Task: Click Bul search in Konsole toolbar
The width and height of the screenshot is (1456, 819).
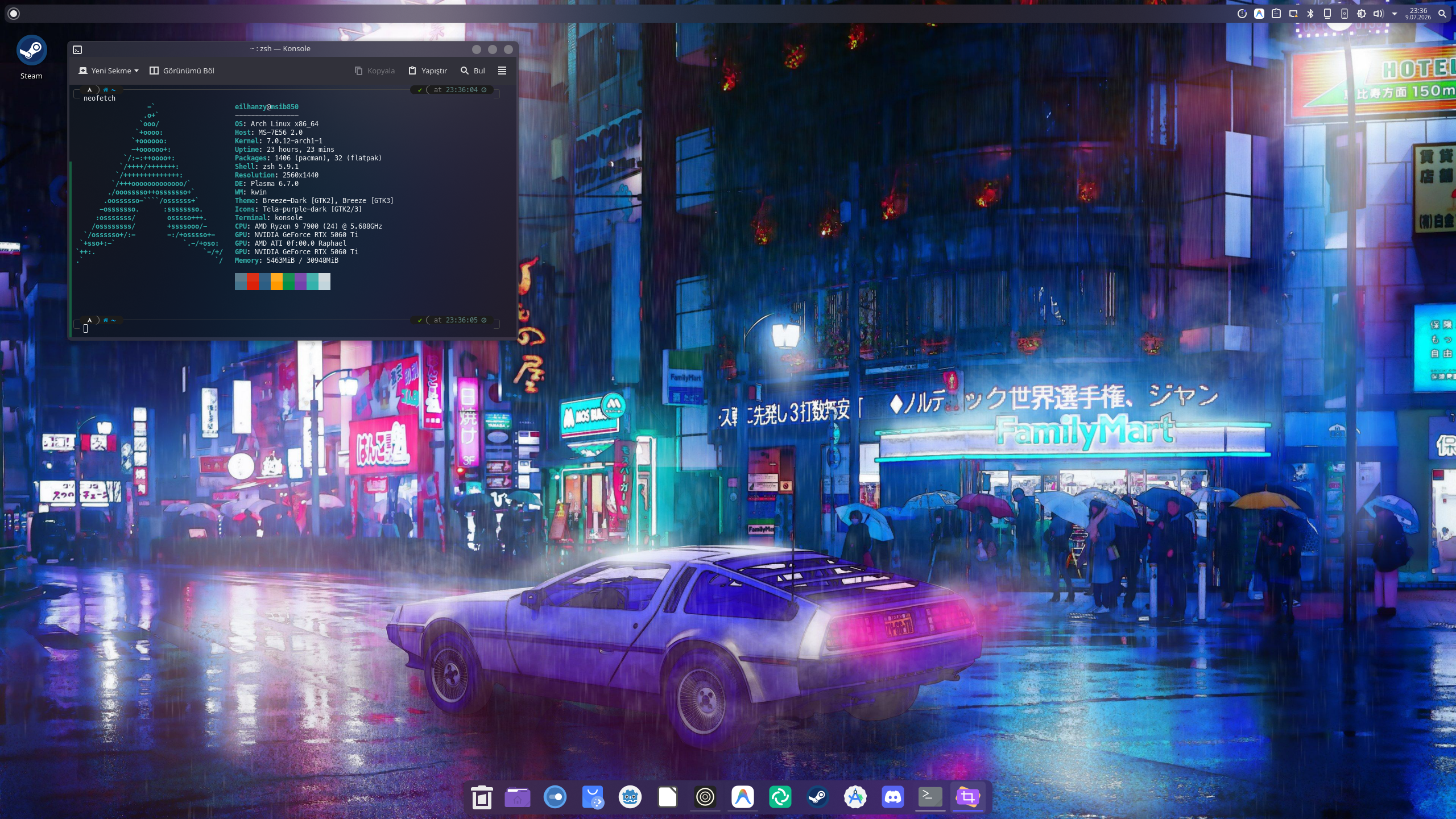Action: point(473,71)
